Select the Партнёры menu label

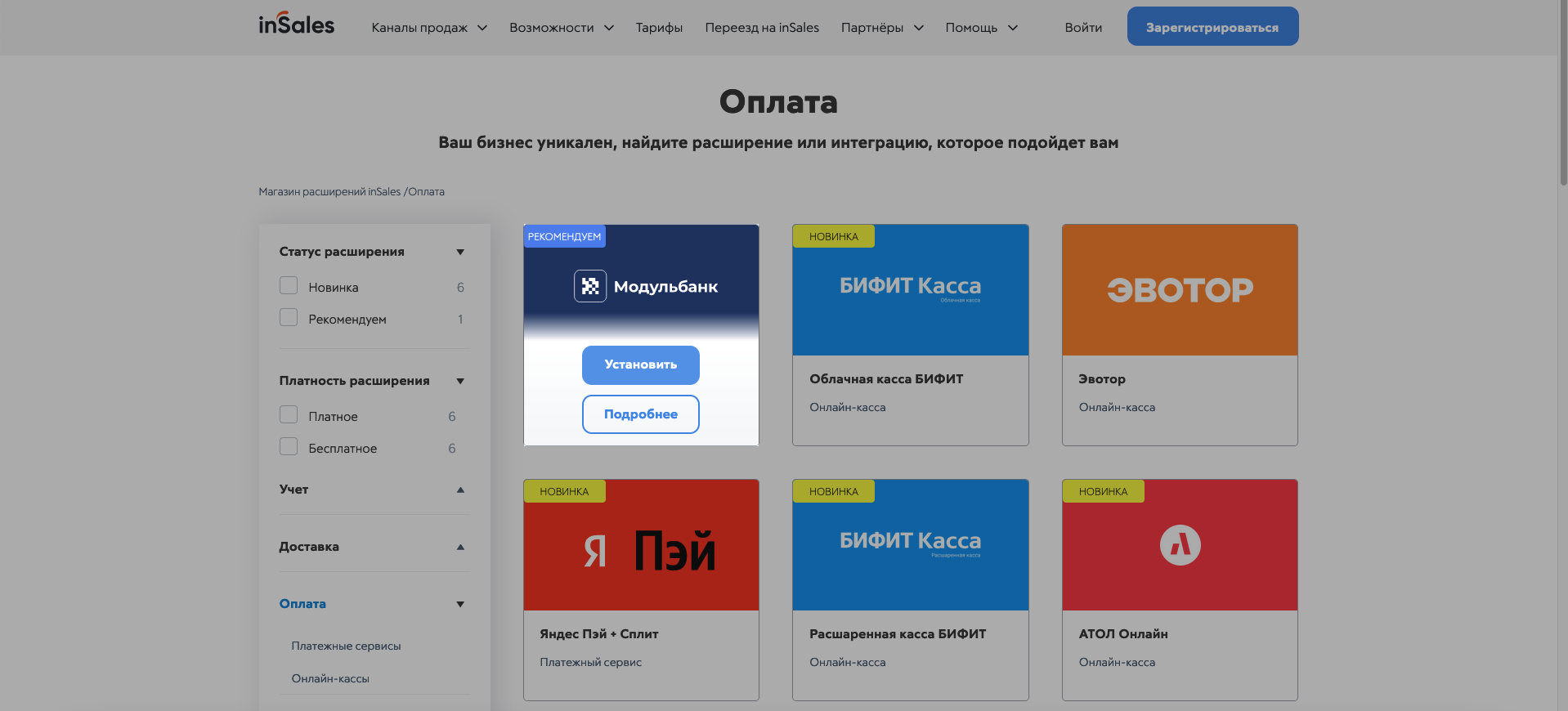(x=872, y=28)
